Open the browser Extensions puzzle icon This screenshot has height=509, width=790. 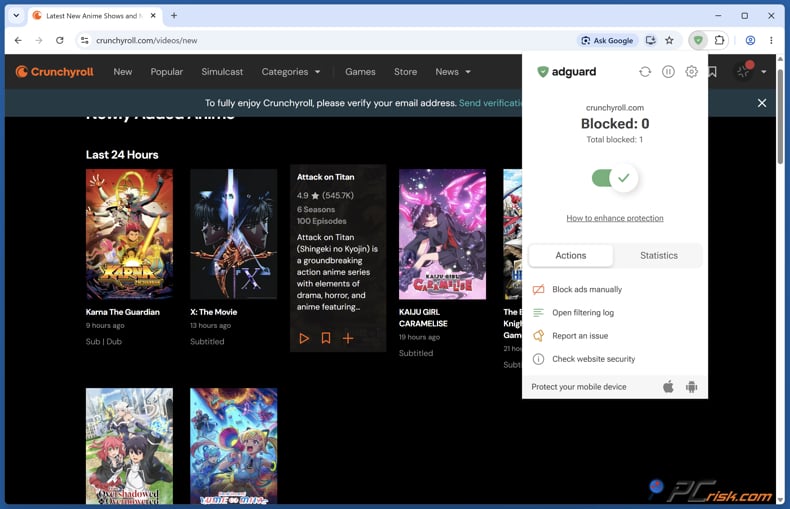tap(719, 40)
